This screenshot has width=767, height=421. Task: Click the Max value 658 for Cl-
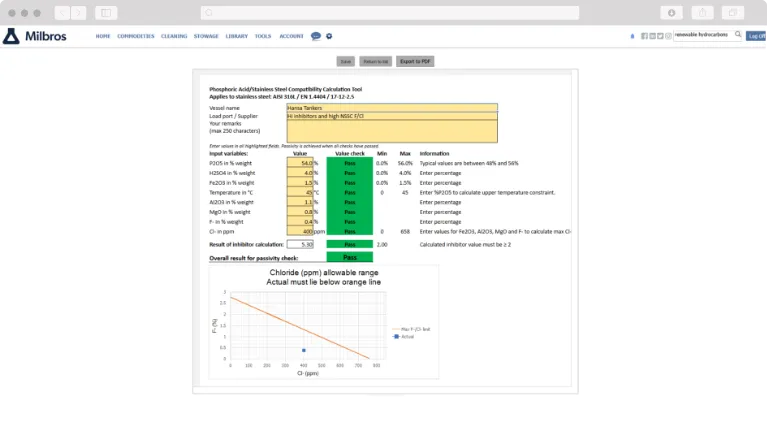point(405,232)
